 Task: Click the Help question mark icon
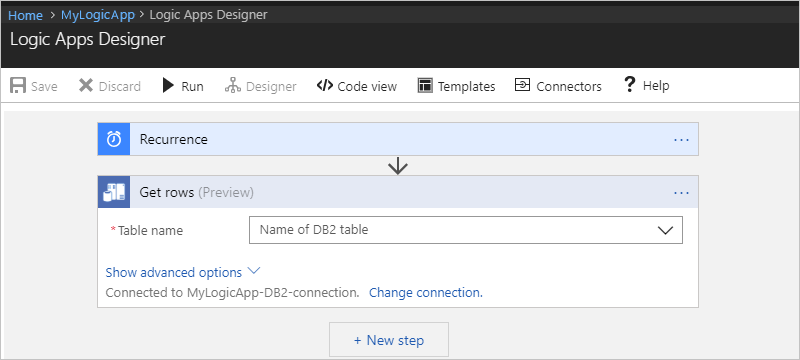[630, 85]
